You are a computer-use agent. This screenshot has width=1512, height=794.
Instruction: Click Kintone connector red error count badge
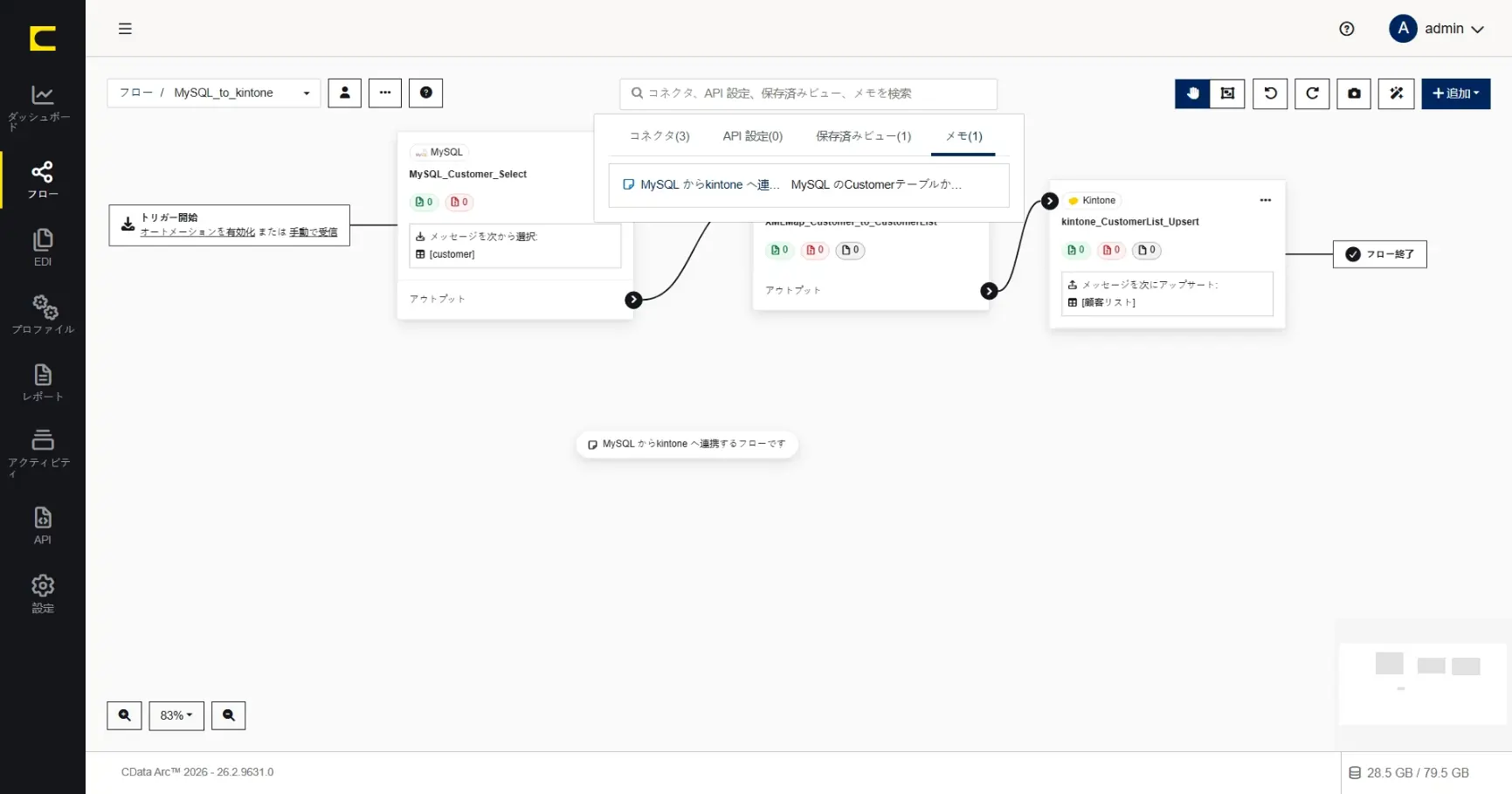click(x=1111, y=250)
